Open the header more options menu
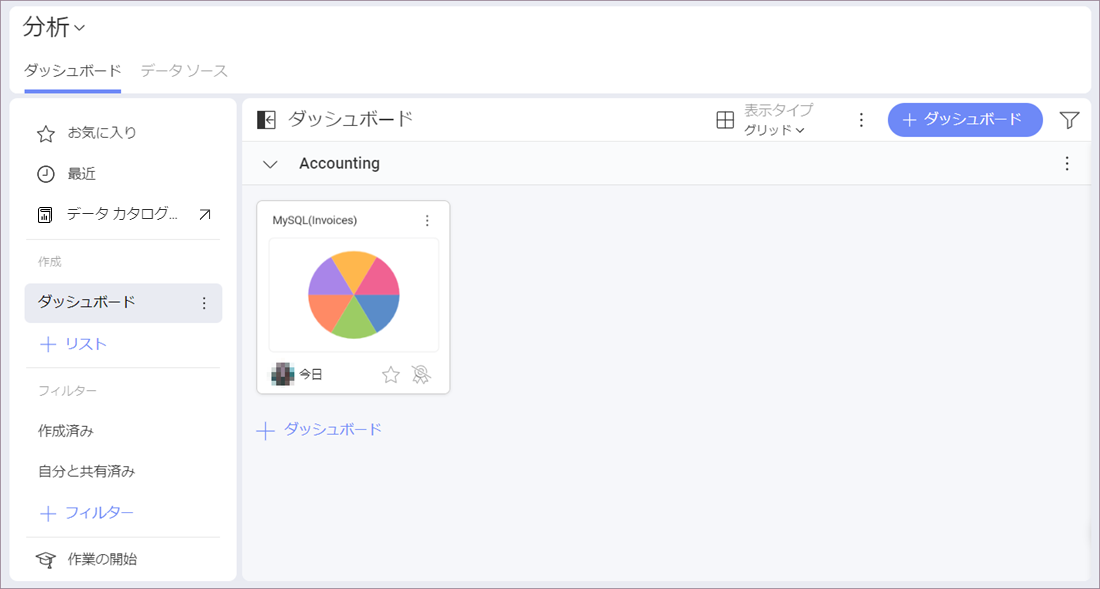 pos(862,120)
